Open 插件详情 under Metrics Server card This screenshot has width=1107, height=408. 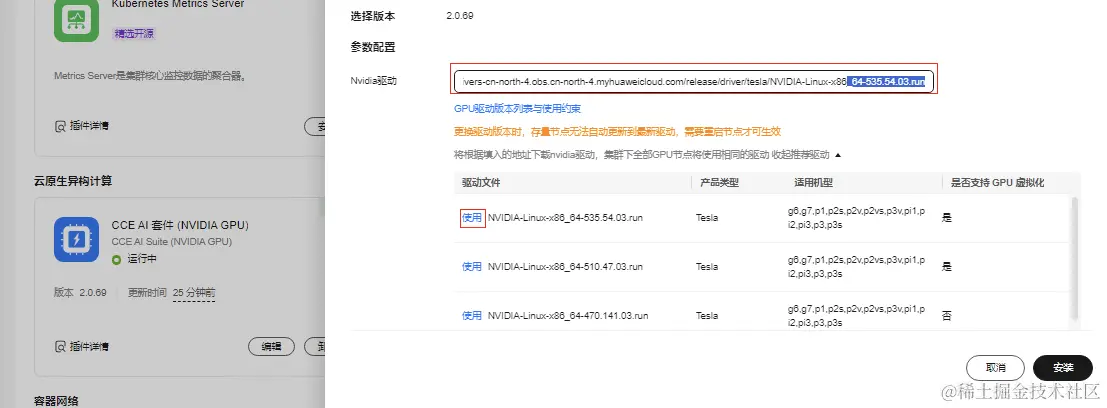click(x=89, y=126)
